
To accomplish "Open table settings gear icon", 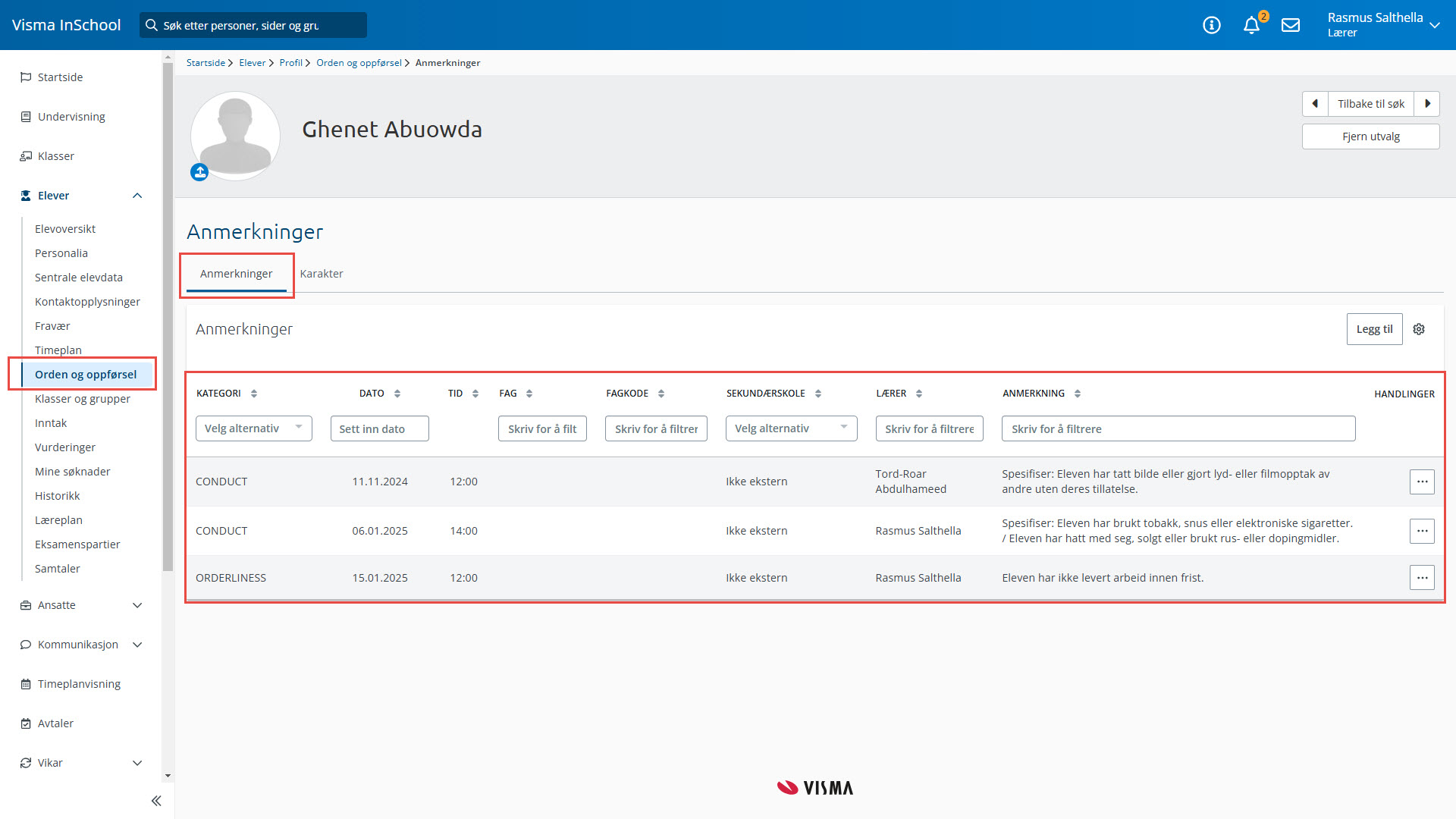I will point(1419,329).
